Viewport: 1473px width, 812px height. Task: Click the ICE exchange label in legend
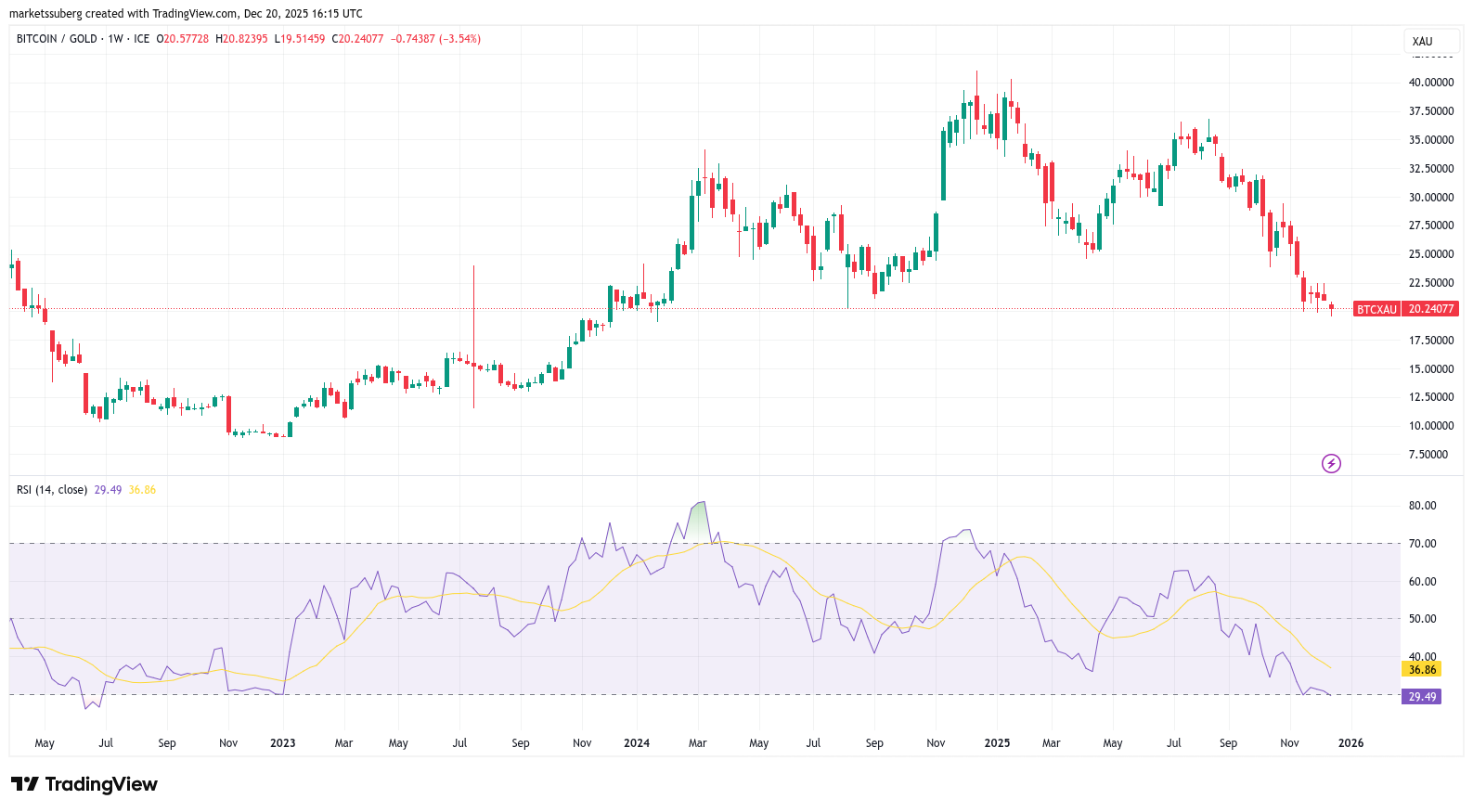coord(141,39)
